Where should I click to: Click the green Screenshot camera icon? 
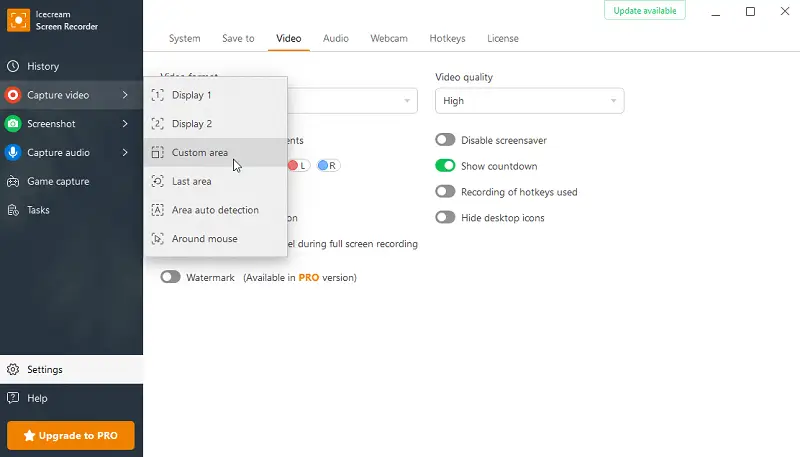pyautogui.click(x=13, y=123)
